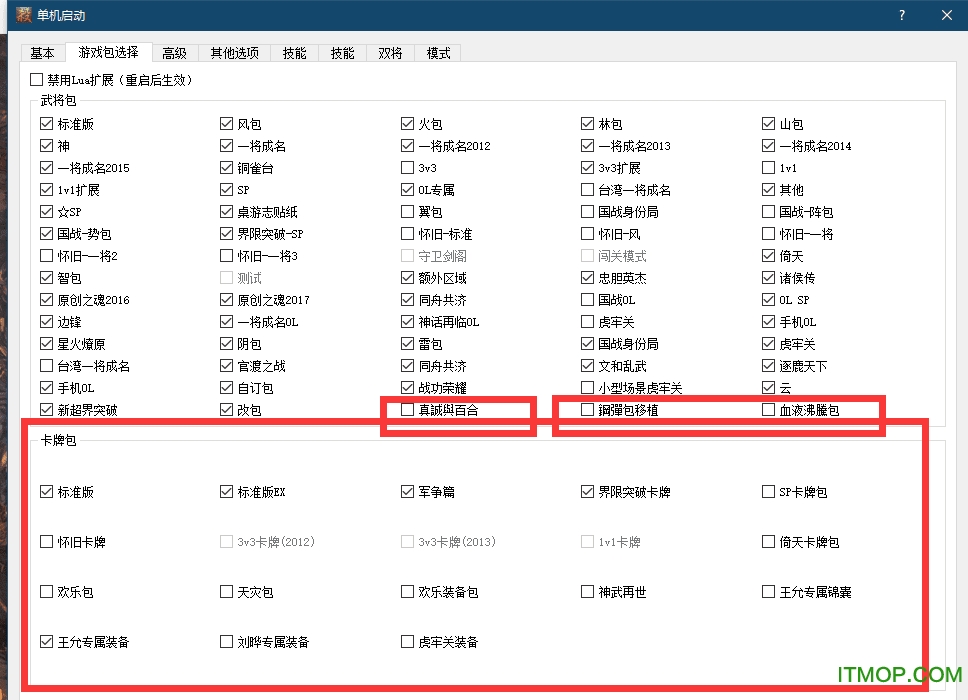
Task: Go to the 其他选项 tab
Action: [x=235, y=53]
